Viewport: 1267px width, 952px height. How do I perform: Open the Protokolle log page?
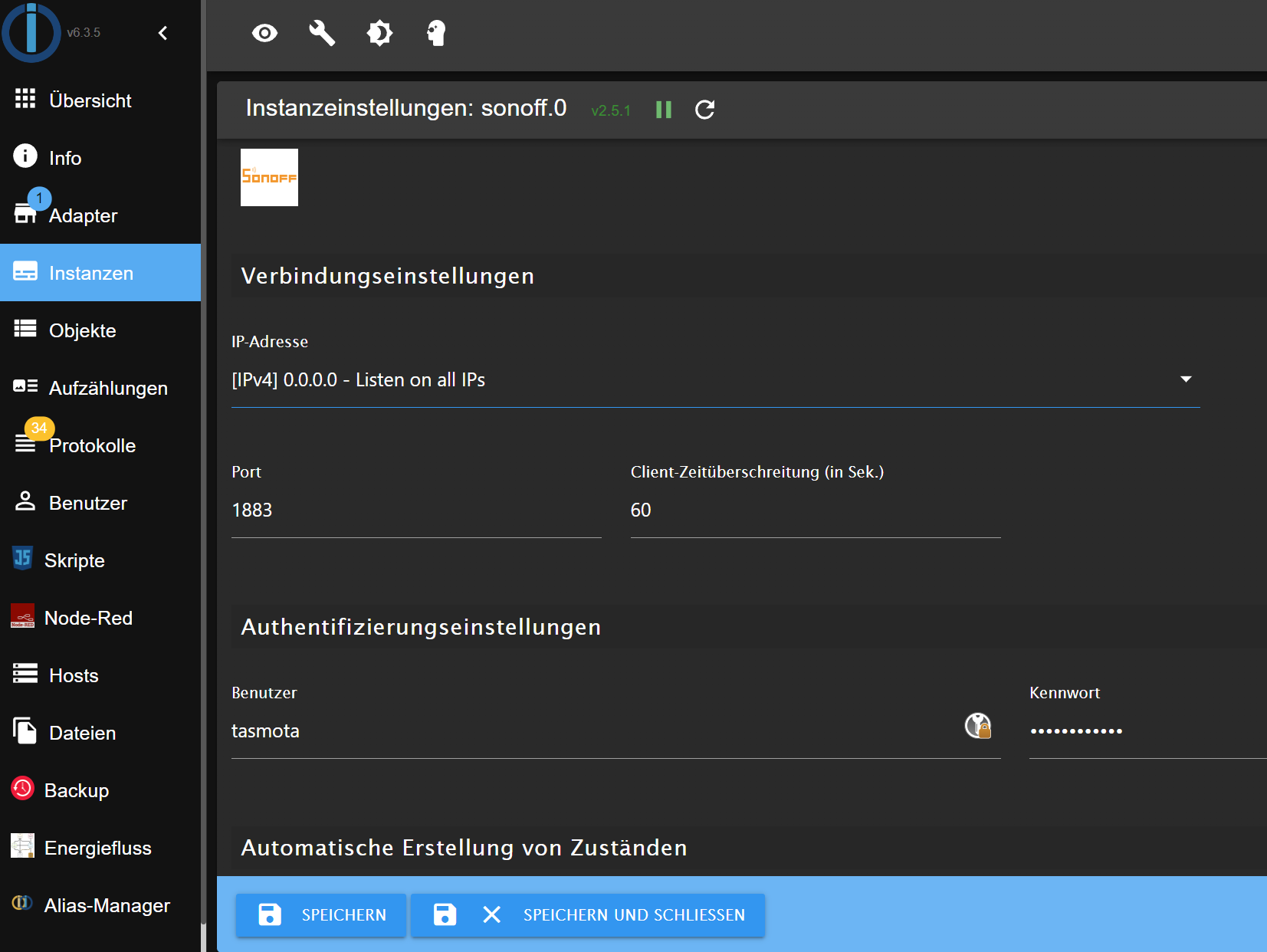point(100,445)
